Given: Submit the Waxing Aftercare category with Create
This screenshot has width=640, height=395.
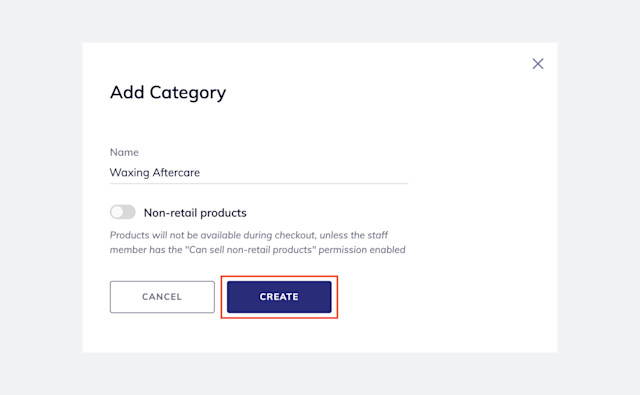Looking at the screenshot, I should 279,297.
